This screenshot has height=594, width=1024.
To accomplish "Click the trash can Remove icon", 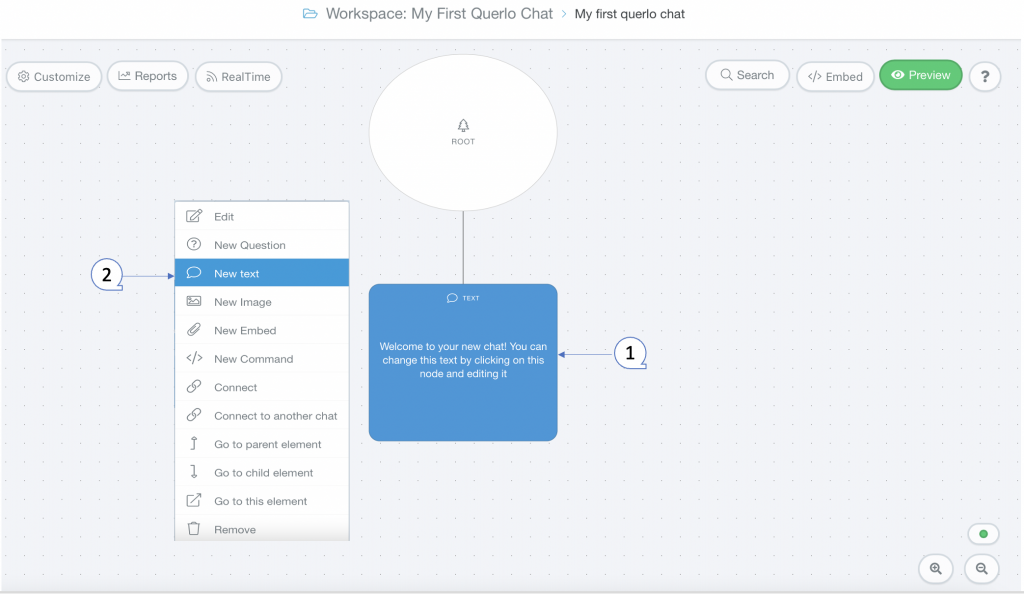I will [x=194, y=528].
